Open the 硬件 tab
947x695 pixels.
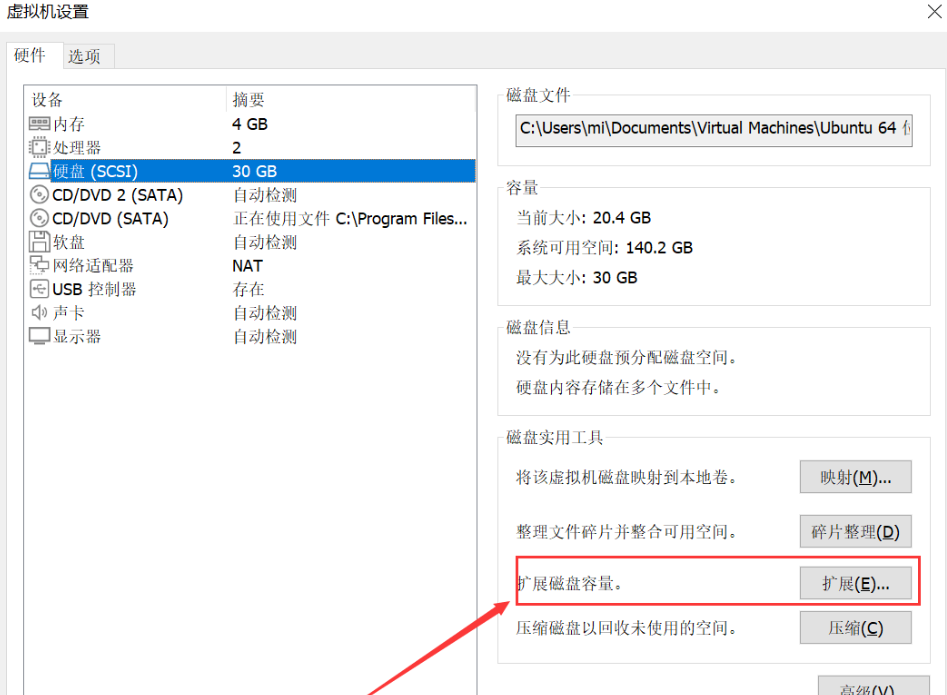30,56
